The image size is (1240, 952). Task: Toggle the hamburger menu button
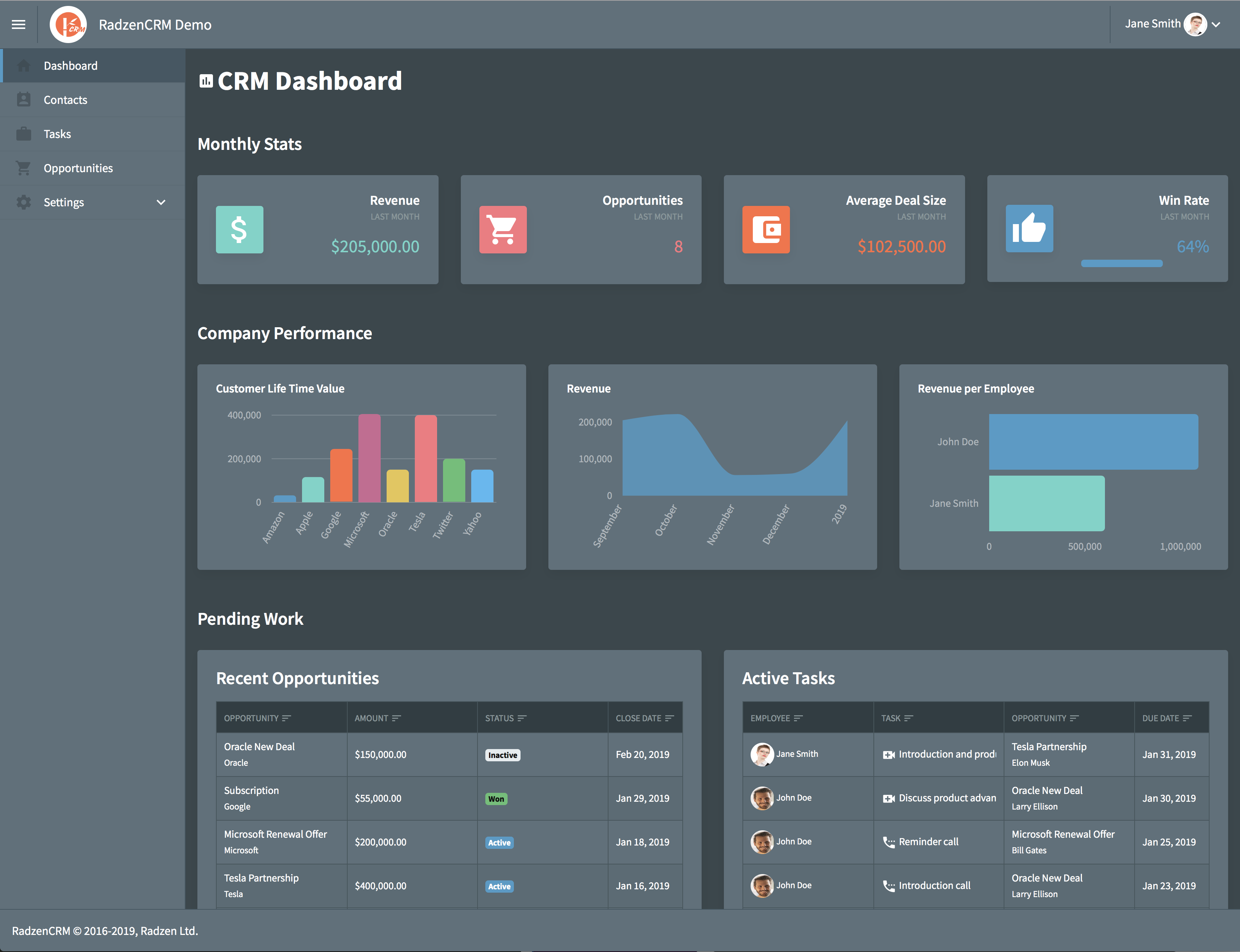coord(18,23)
